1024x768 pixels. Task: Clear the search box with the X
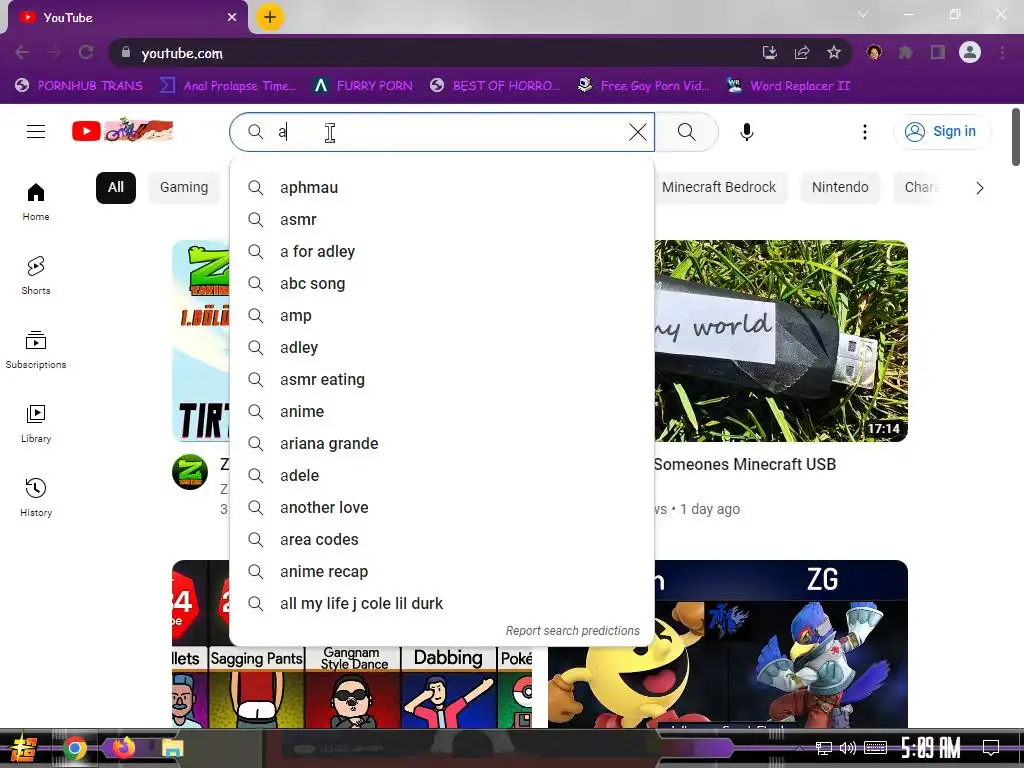click(637, 132)
